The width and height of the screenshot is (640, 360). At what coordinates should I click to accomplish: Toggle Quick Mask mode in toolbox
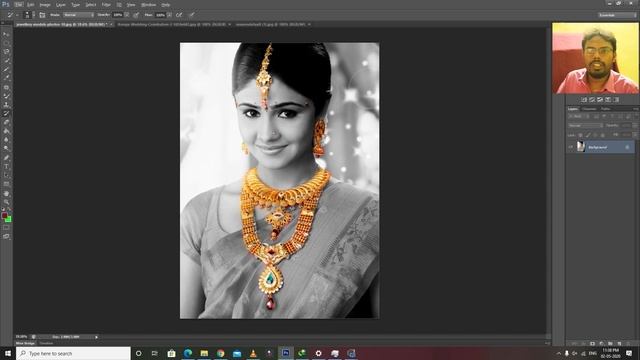pos(6,228)
